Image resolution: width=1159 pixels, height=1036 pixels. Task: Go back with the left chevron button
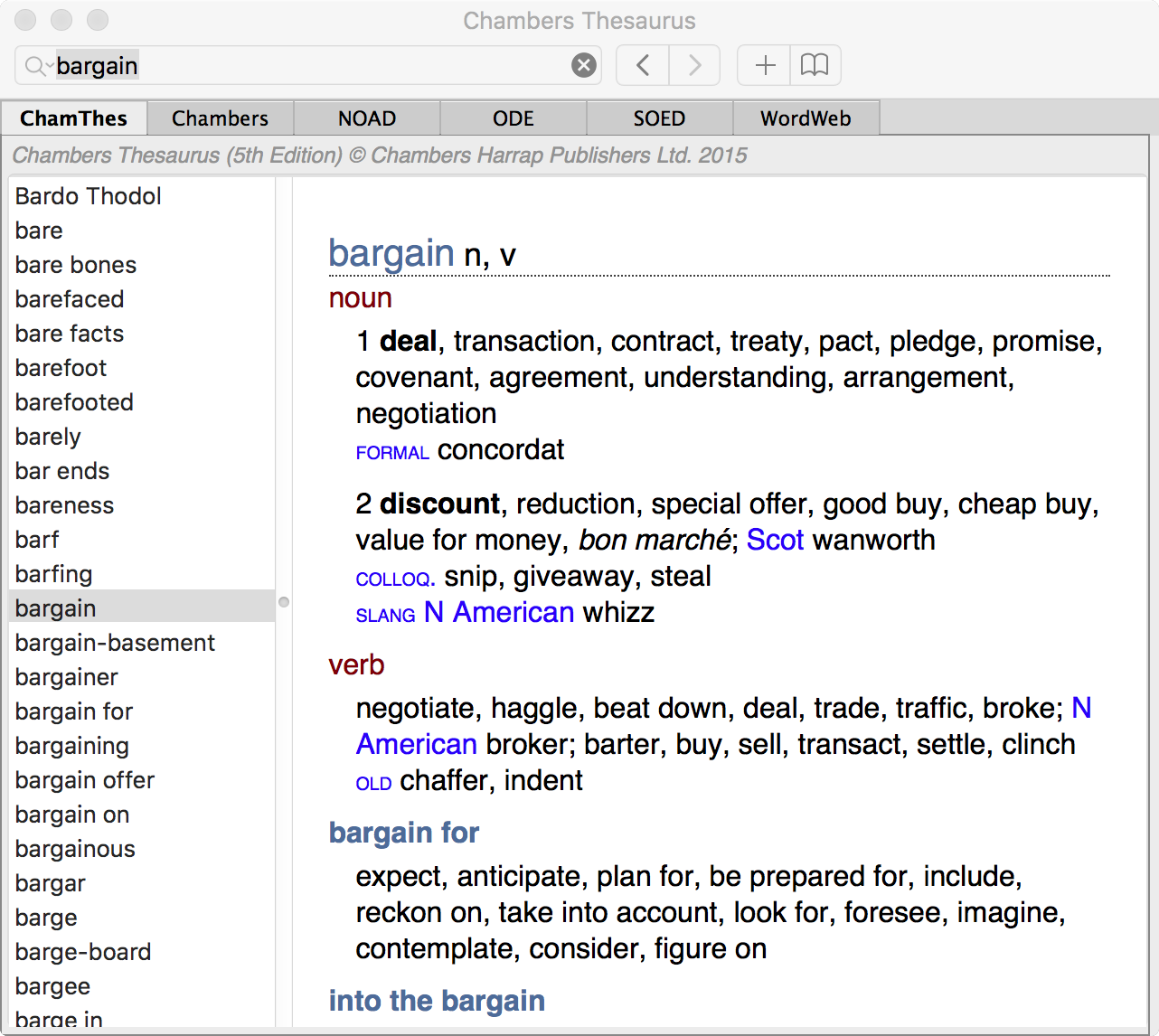pyautogui.click(x=643, y=65)
